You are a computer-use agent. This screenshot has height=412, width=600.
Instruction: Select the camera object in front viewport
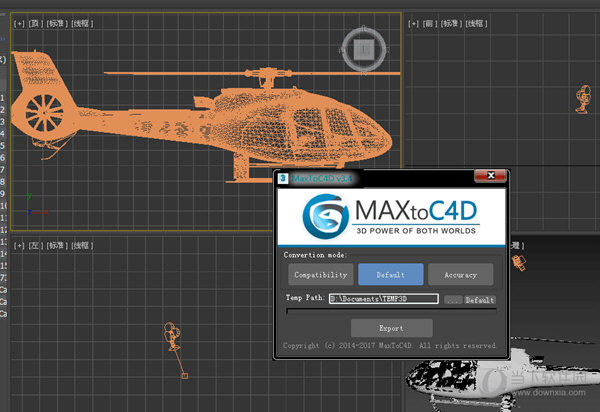583,99
